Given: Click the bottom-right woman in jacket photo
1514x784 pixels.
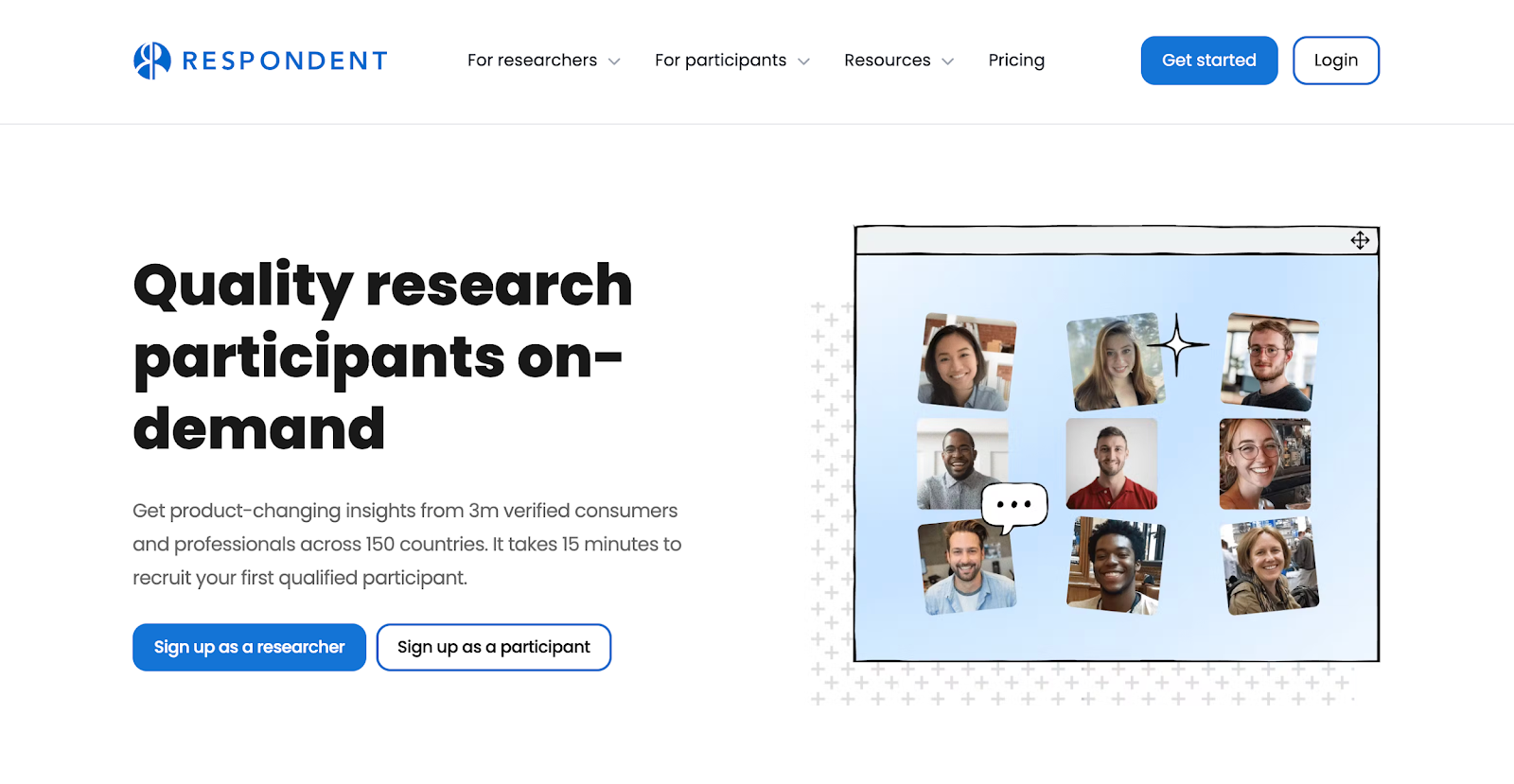Looking at the screenshot, I should pos(1269,566).
